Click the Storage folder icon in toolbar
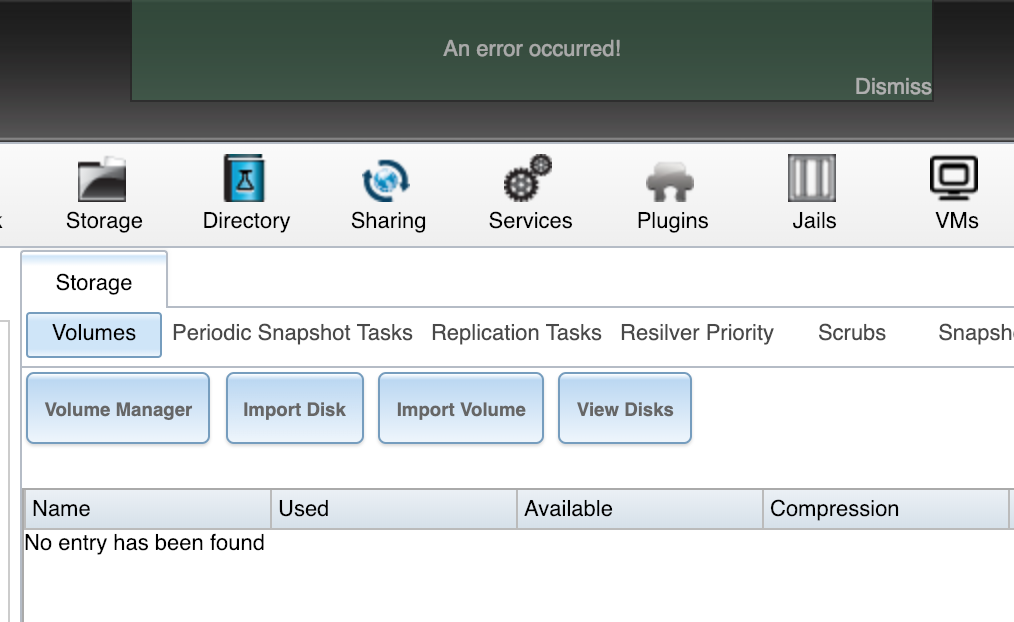Viewport: 1014px width, 622px height. pos(103,181)
